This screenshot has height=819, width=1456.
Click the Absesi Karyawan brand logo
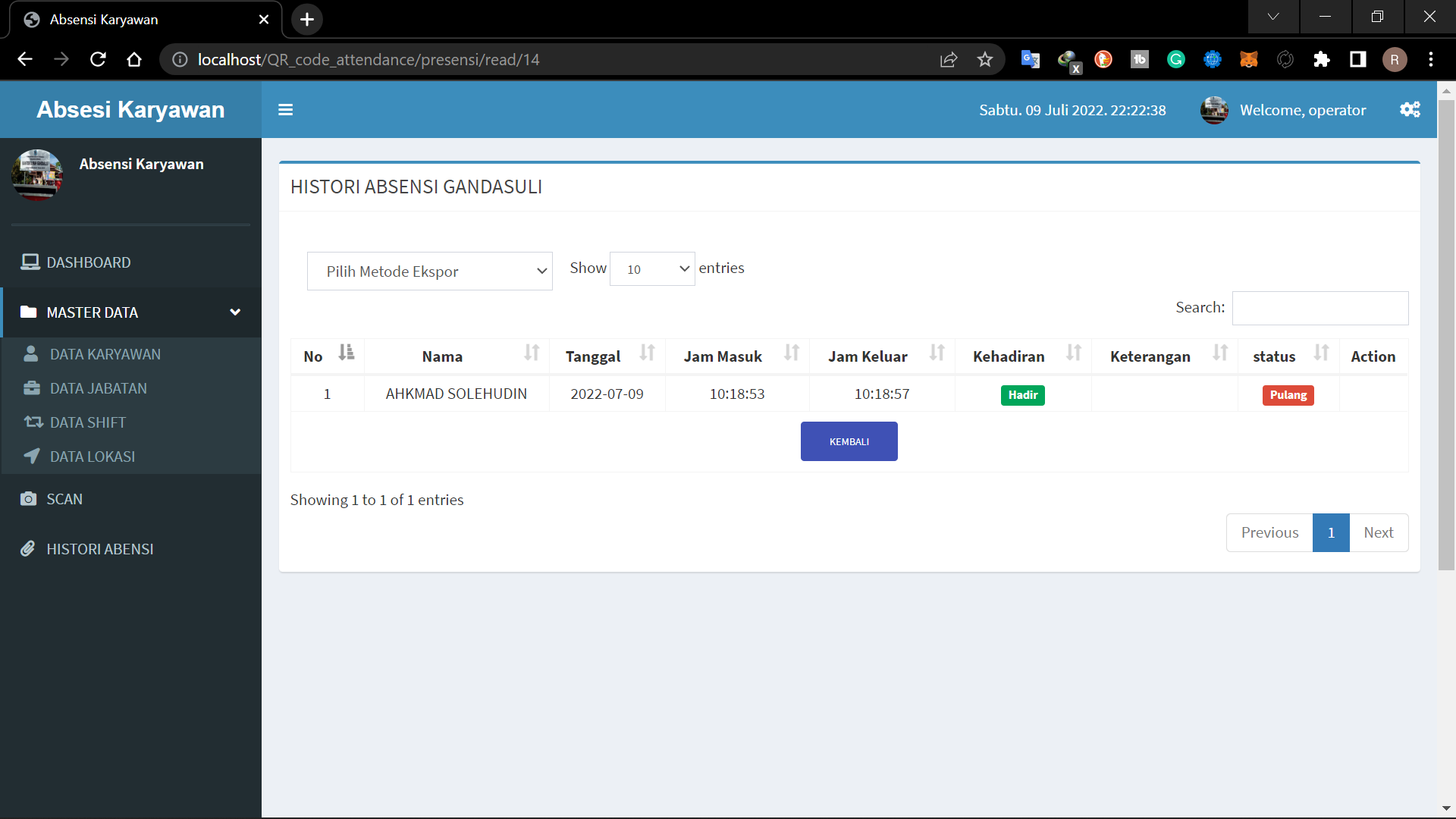(x=130, y=110)
